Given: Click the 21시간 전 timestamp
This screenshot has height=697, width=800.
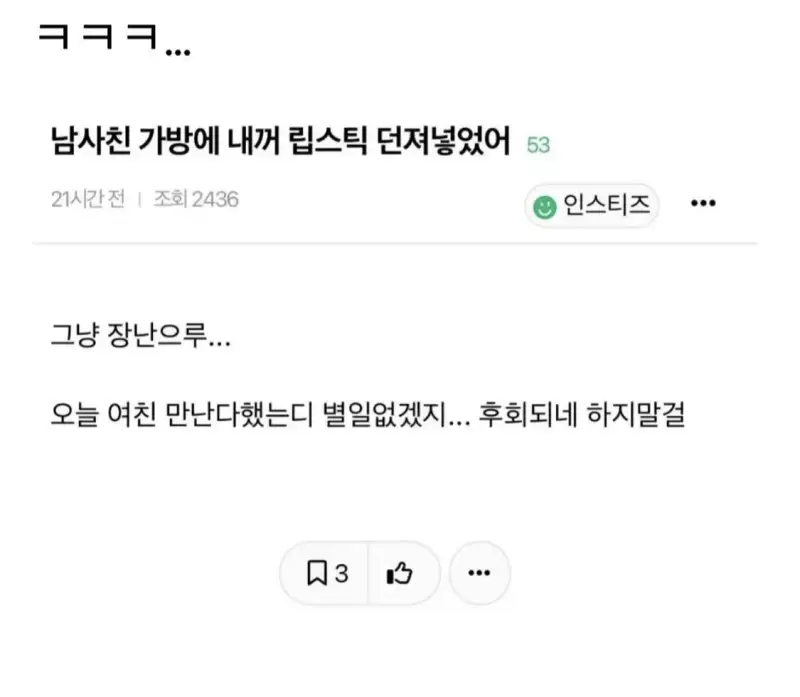Looking at the screenshot, I should (88, 199).
